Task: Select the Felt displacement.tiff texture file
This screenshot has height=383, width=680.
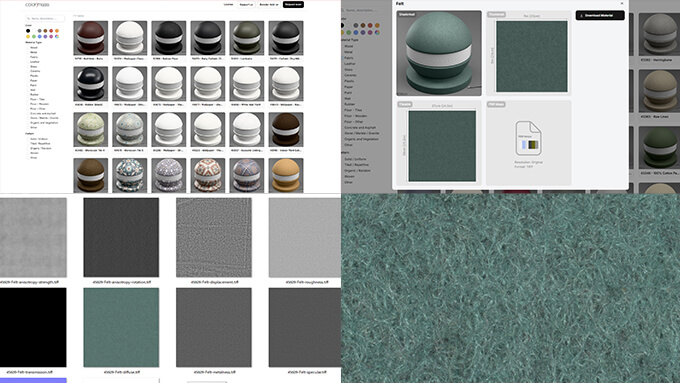Action: (x=214, y=238)
